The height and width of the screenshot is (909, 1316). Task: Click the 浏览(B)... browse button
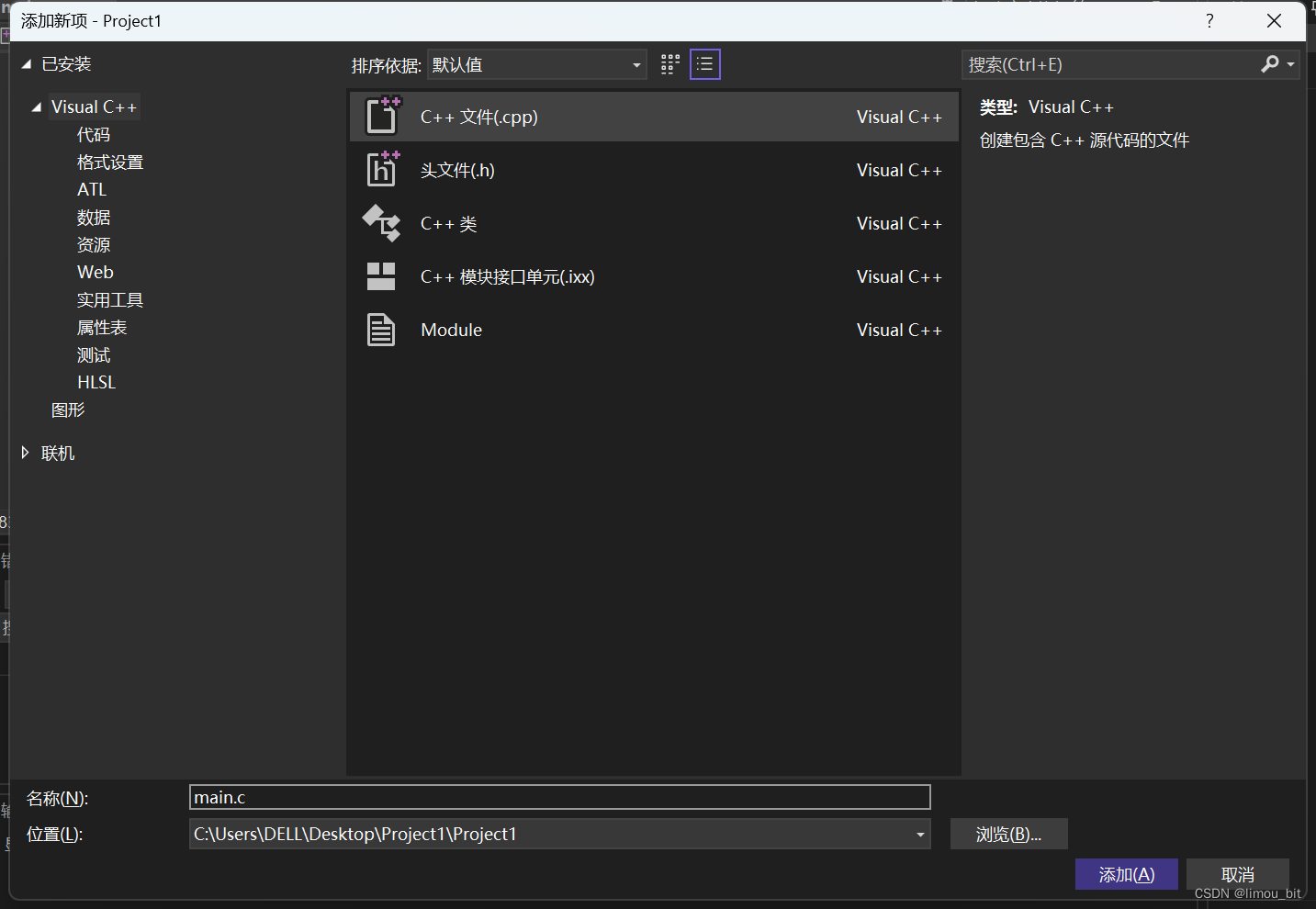pyautogui.click(x=1008, y=835)
